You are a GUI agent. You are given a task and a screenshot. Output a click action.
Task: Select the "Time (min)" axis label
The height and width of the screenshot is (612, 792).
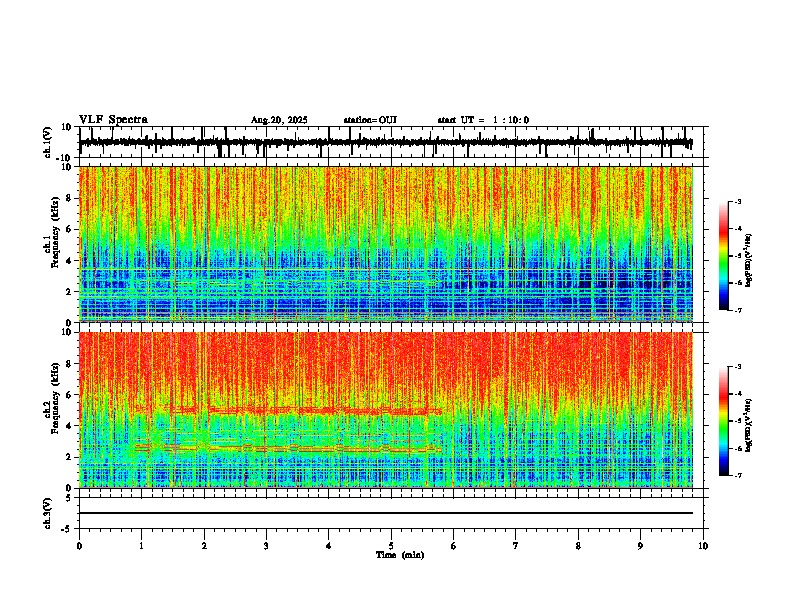pos(400,555)
